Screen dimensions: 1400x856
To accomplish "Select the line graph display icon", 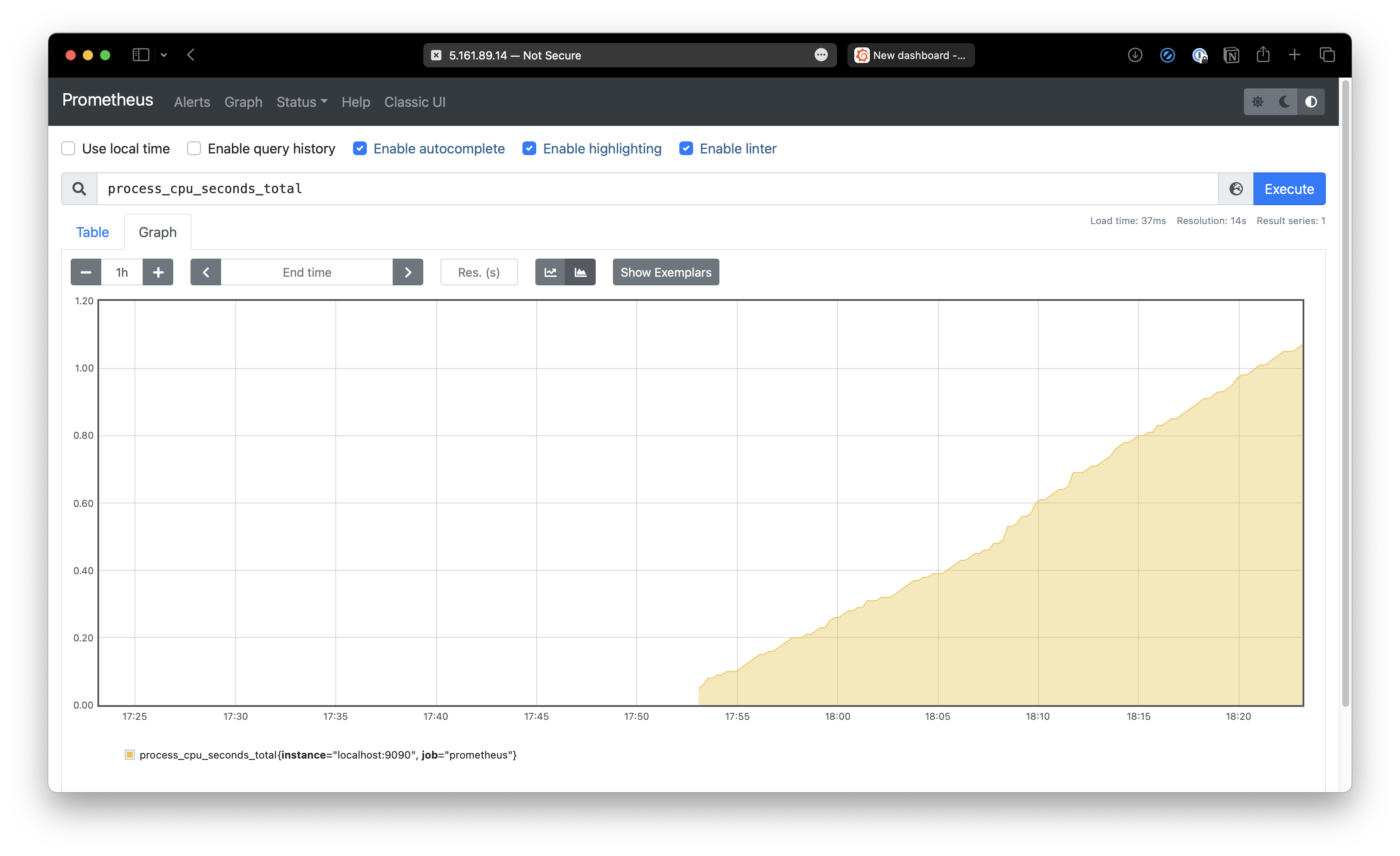I will point(550,272).
